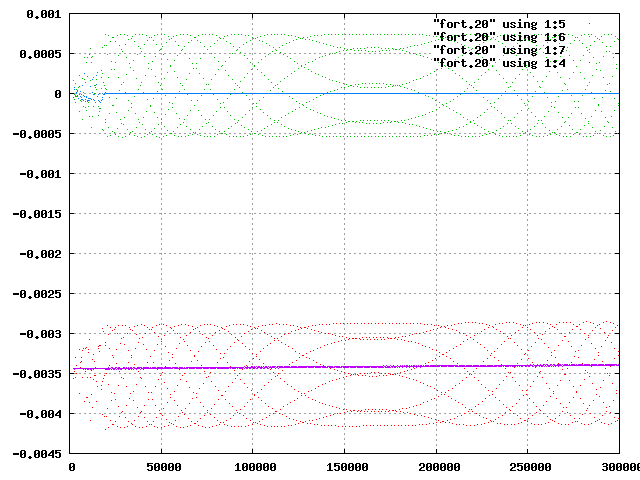This screenshot has height=480, width=640.
Task: Click the purple trend line near -0.0035
Action: pos(346,367)
